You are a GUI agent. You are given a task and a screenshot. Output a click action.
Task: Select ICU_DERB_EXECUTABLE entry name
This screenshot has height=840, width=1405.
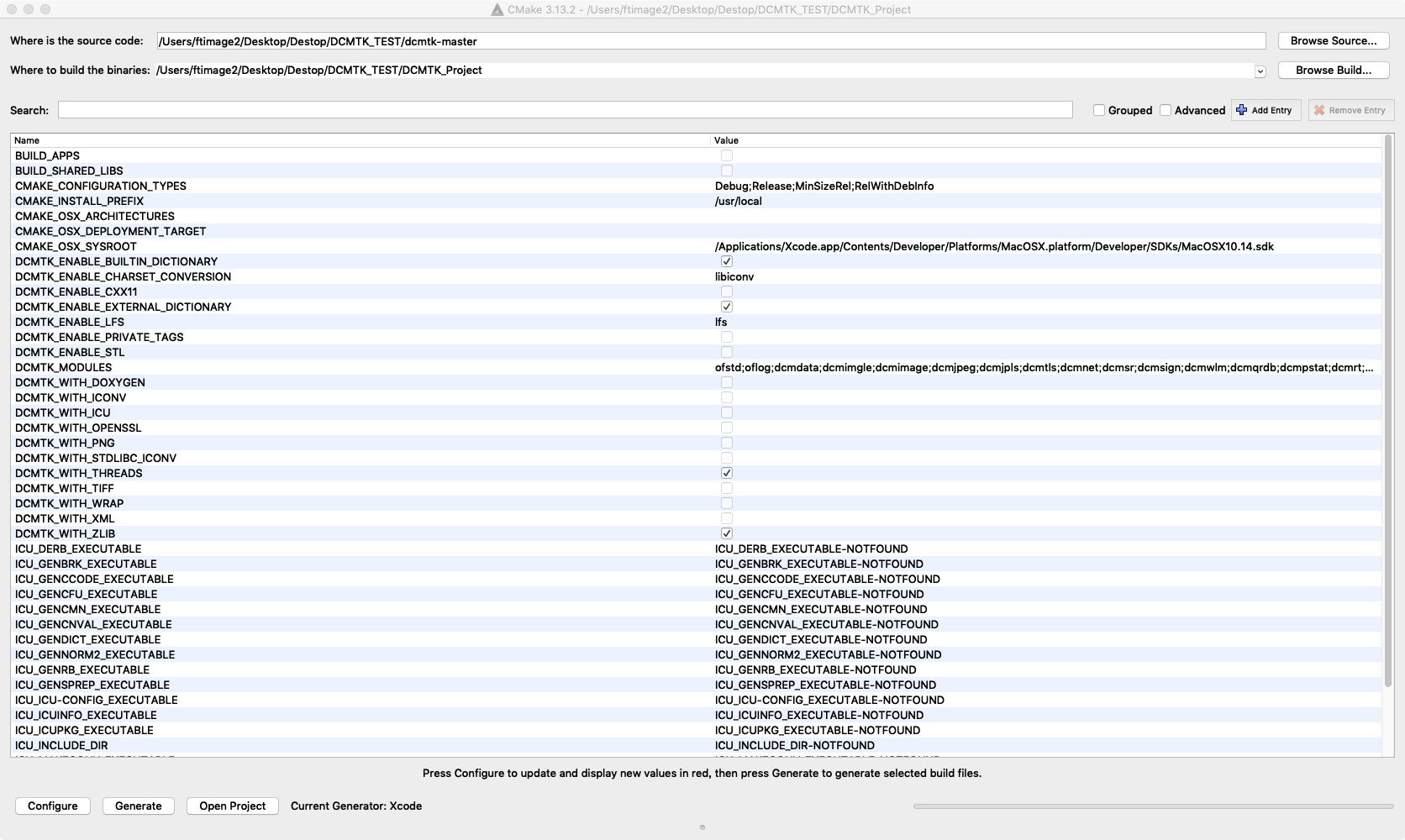[x=78, y=549]
